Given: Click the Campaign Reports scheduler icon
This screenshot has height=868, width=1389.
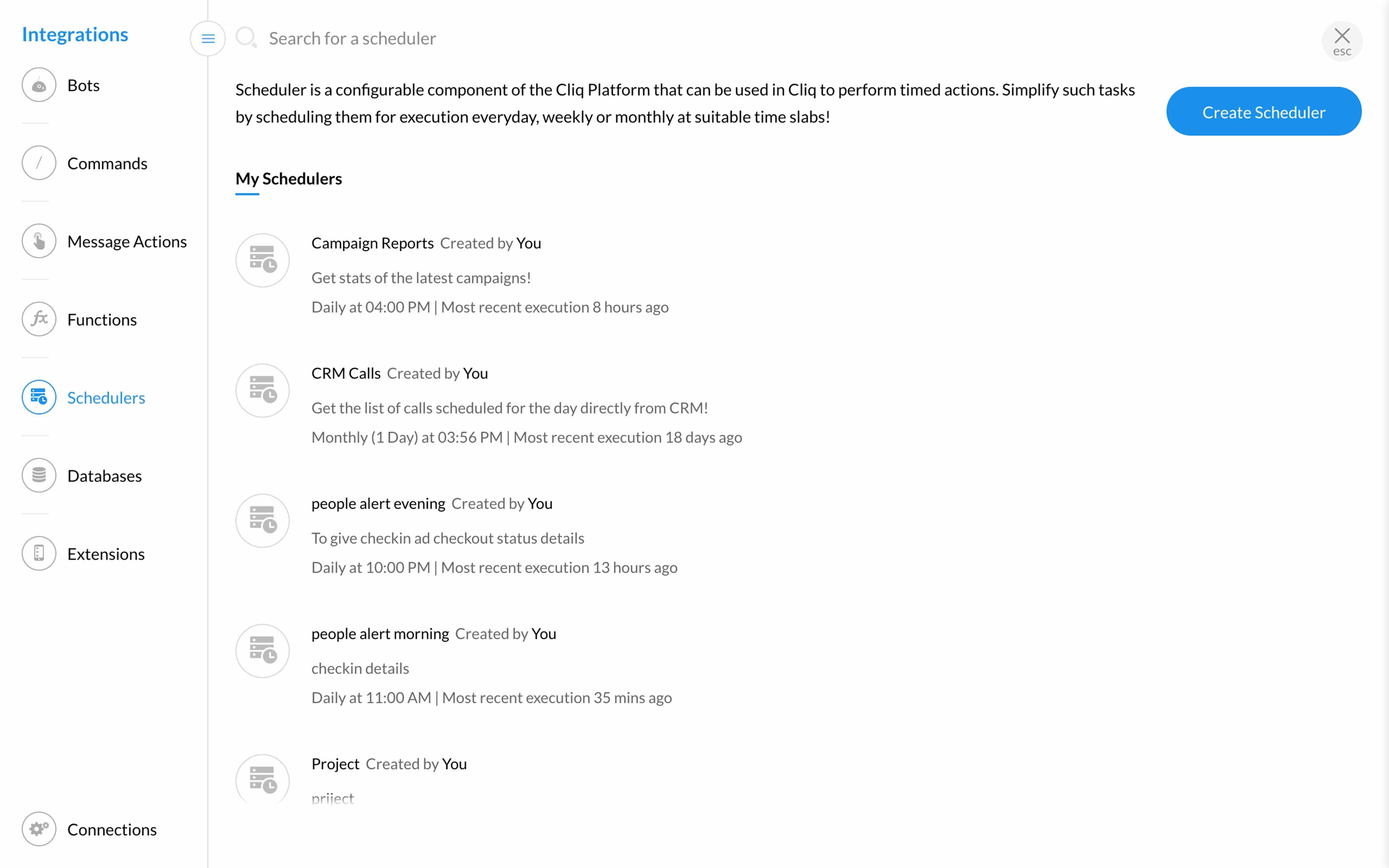Looking at the screenshot, I should 262,260.
